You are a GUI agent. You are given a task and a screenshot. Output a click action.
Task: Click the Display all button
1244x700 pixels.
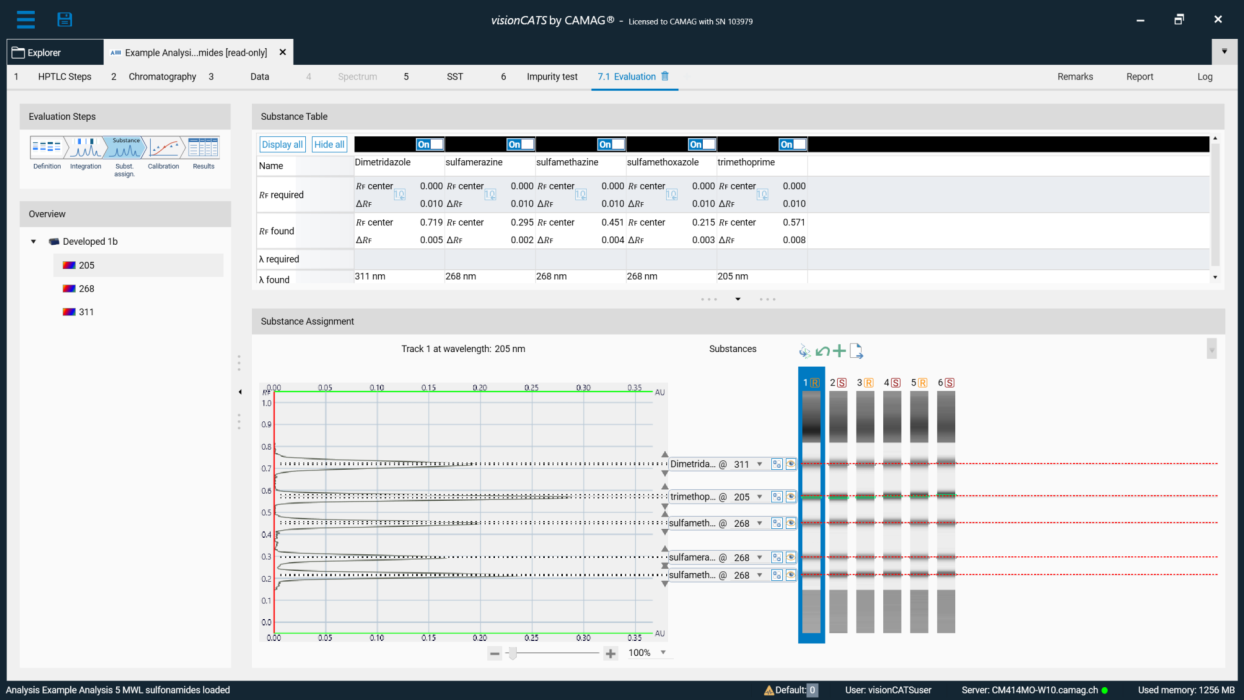(281, 143)
